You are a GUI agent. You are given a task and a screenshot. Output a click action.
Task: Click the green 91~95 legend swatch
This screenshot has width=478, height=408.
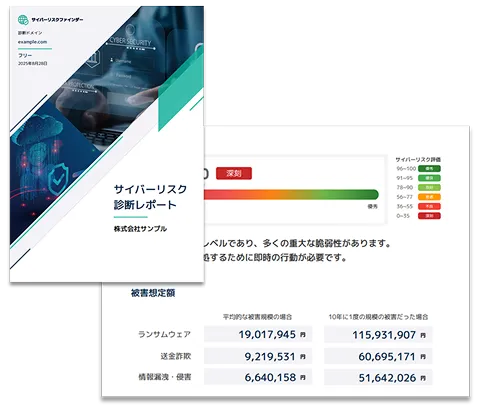point(429,178)
